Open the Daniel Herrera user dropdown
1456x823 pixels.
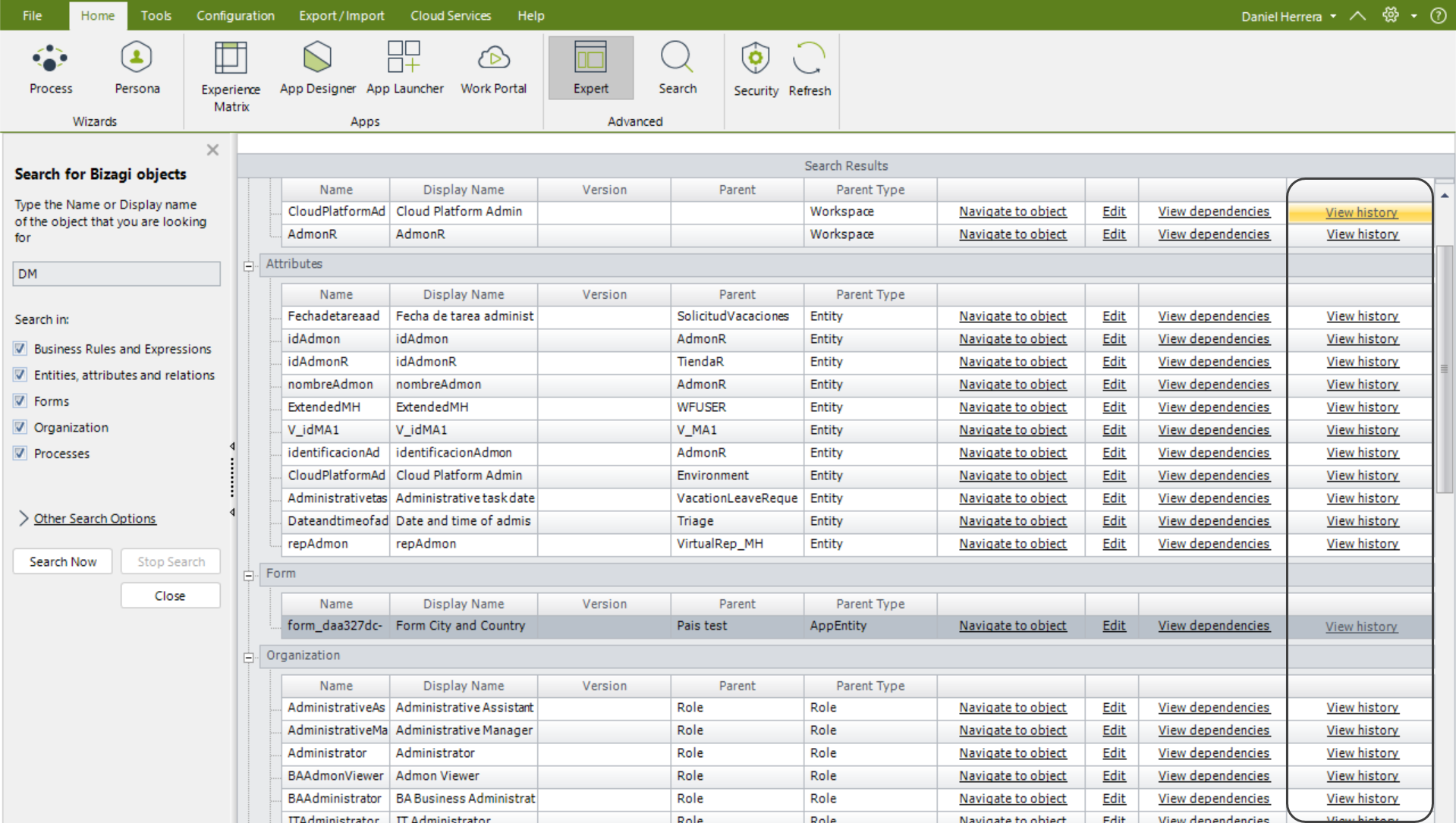(x=1288, y=16)
